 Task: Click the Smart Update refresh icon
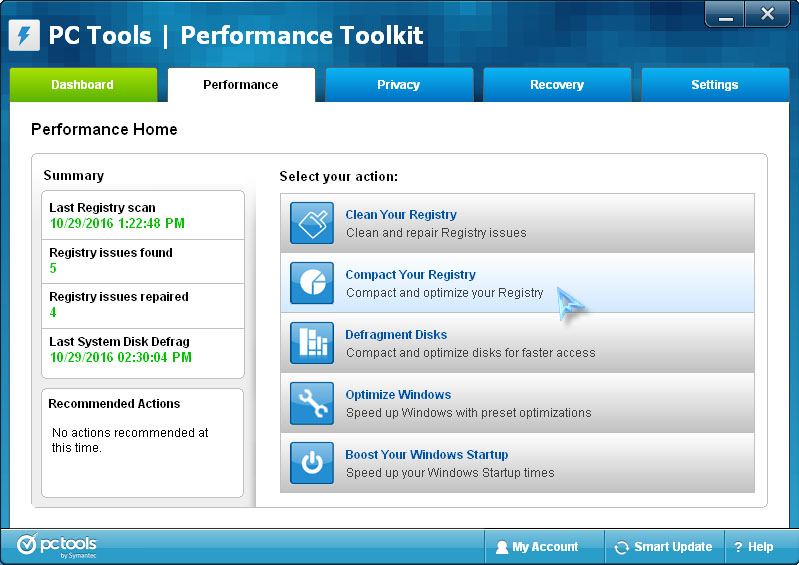coord(622,548)
